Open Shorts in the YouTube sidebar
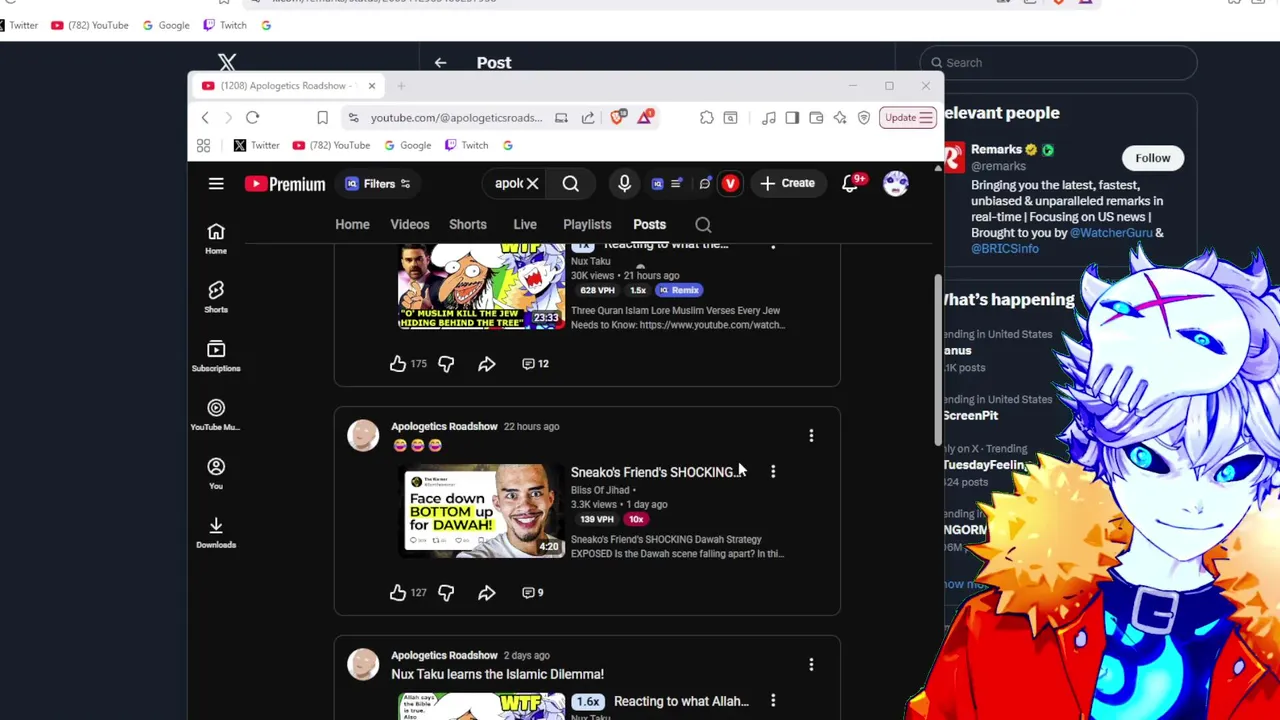The image size is (1280, 720). [216, 298]
